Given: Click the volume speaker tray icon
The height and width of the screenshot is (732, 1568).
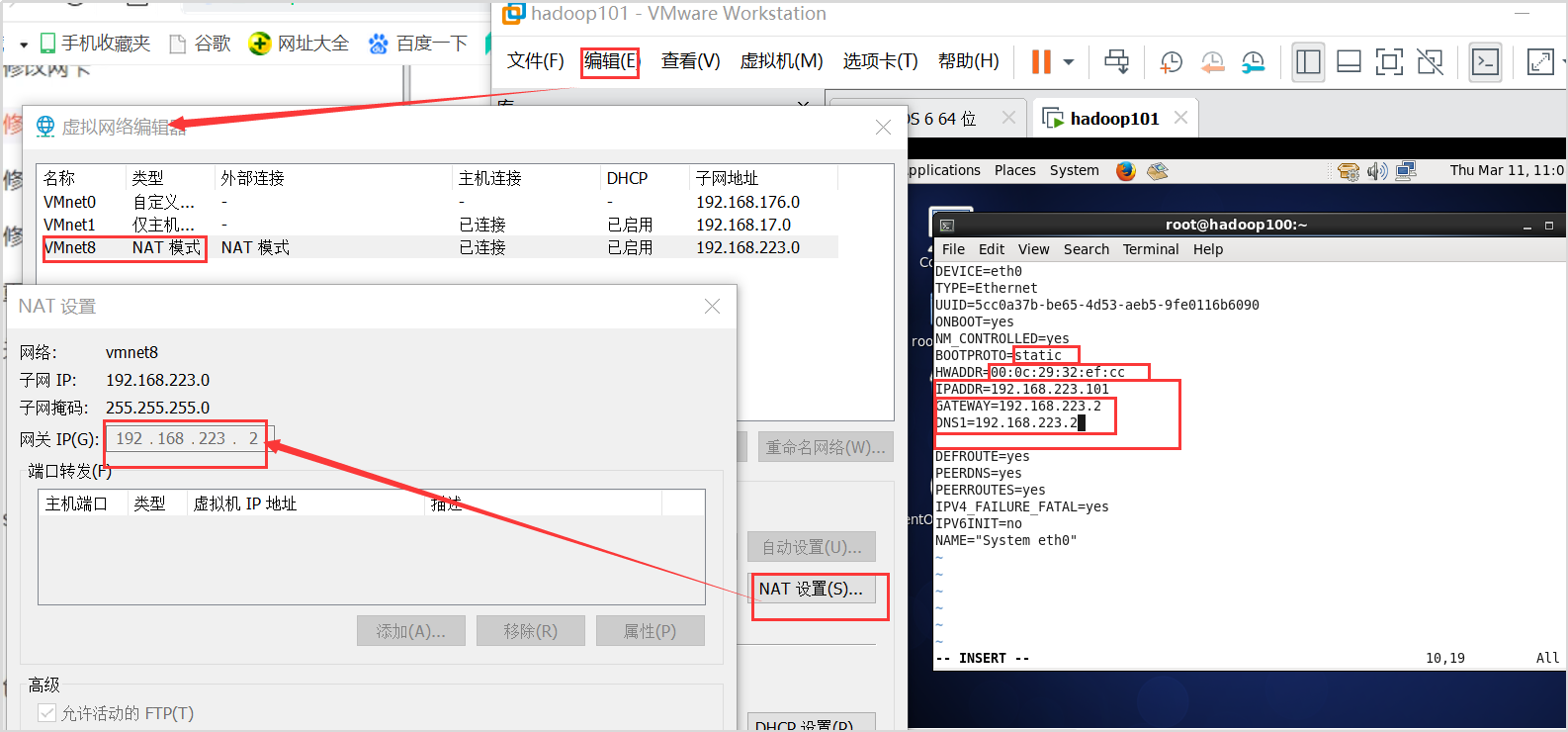Looking at the screenshot, I should tap(1377, 171).
